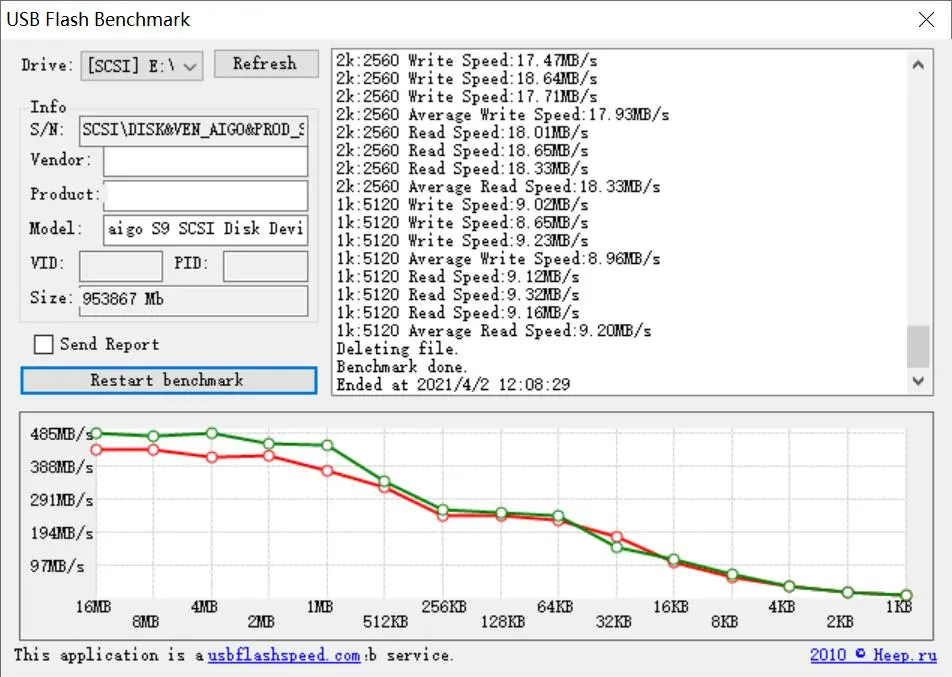Image resolution: width=952 pixels, height=677 pixels.
Task: Close the USB Flash Benchmark window
Action: (926, 19)
